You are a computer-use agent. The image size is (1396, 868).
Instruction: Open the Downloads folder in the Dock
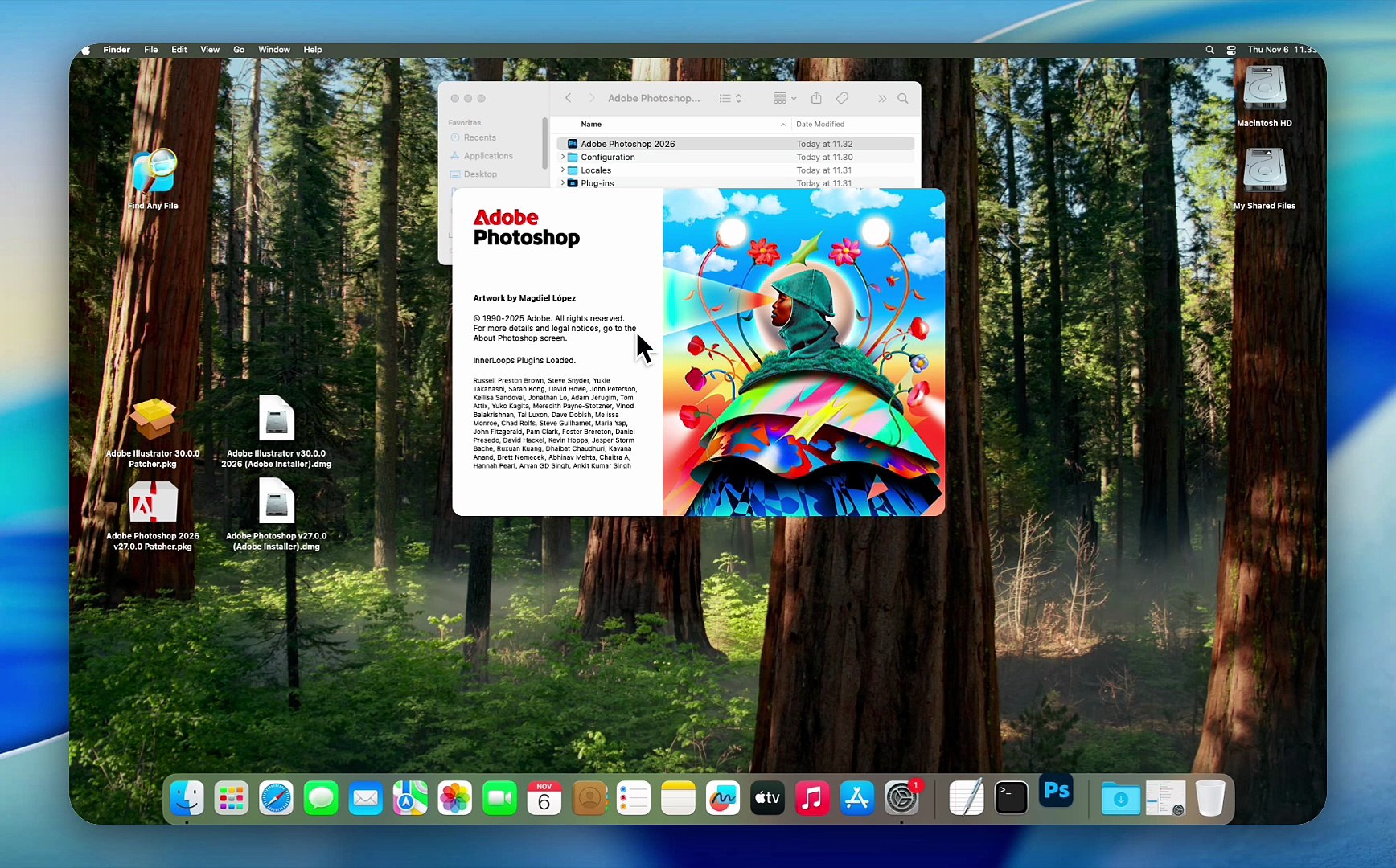[1121, 798]
